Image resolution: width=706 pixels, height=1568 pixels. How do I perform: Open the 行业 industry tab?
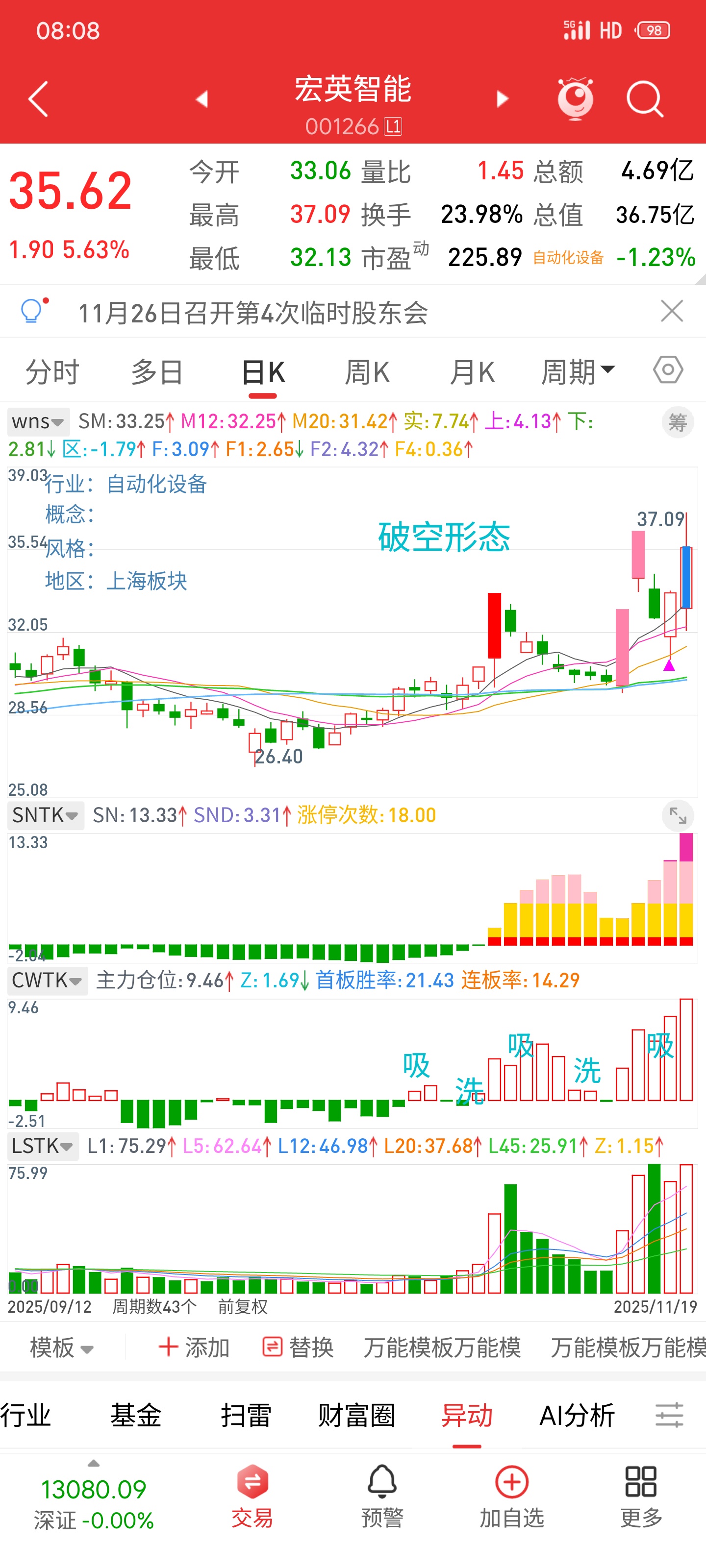coord(25,1415)
